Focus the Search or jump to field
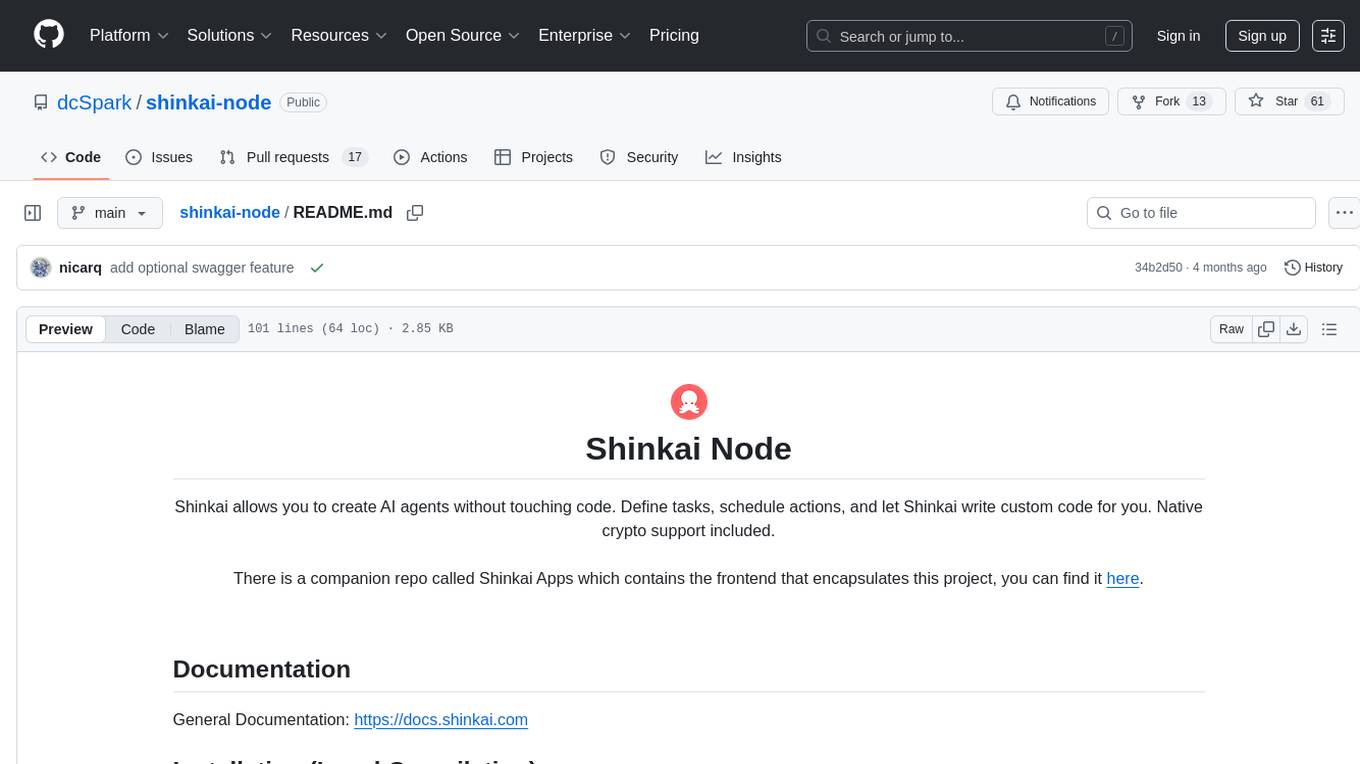 point(969,36)
